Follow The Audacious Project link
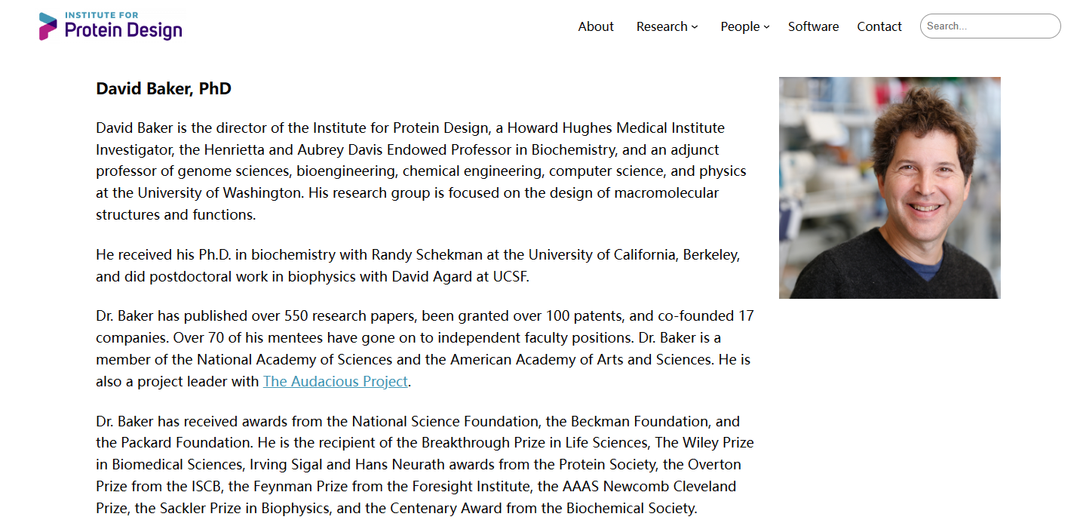 coord(335,381)
